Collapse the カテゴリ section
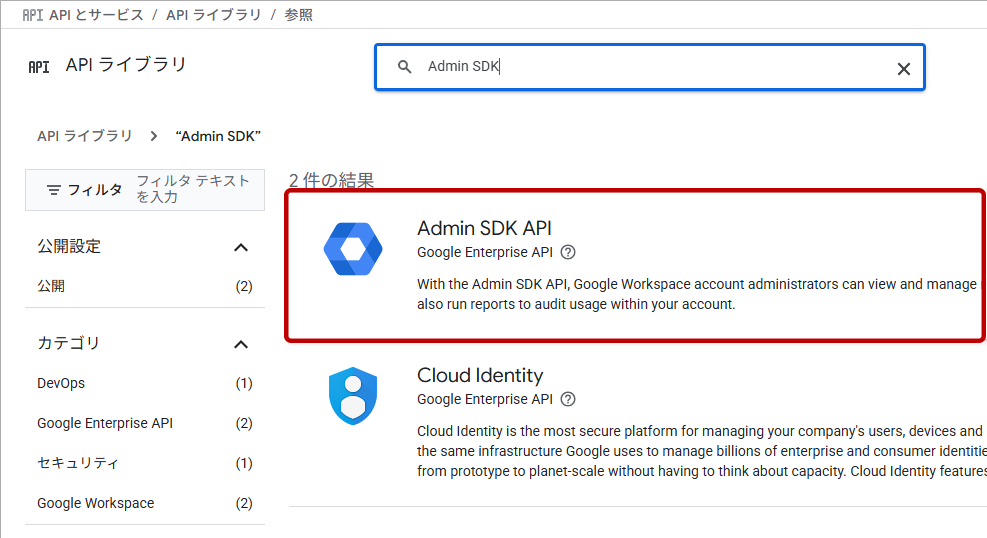987x538 pixels. coord(240,344)
